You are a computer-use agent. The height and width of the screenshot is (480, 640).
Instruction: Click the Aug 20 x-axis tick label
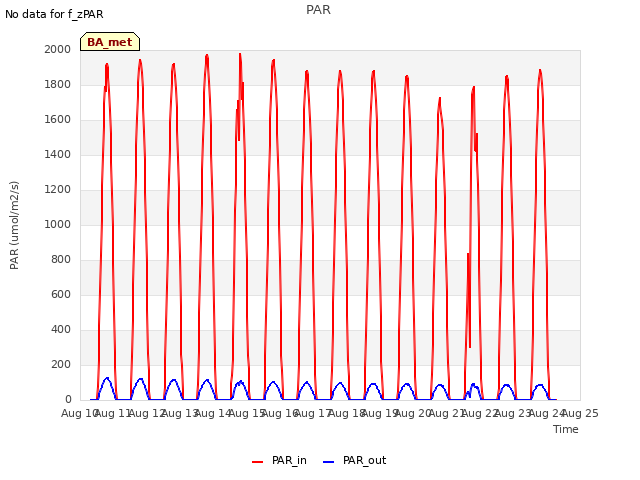pyautogui.click(x=413, y=413)
